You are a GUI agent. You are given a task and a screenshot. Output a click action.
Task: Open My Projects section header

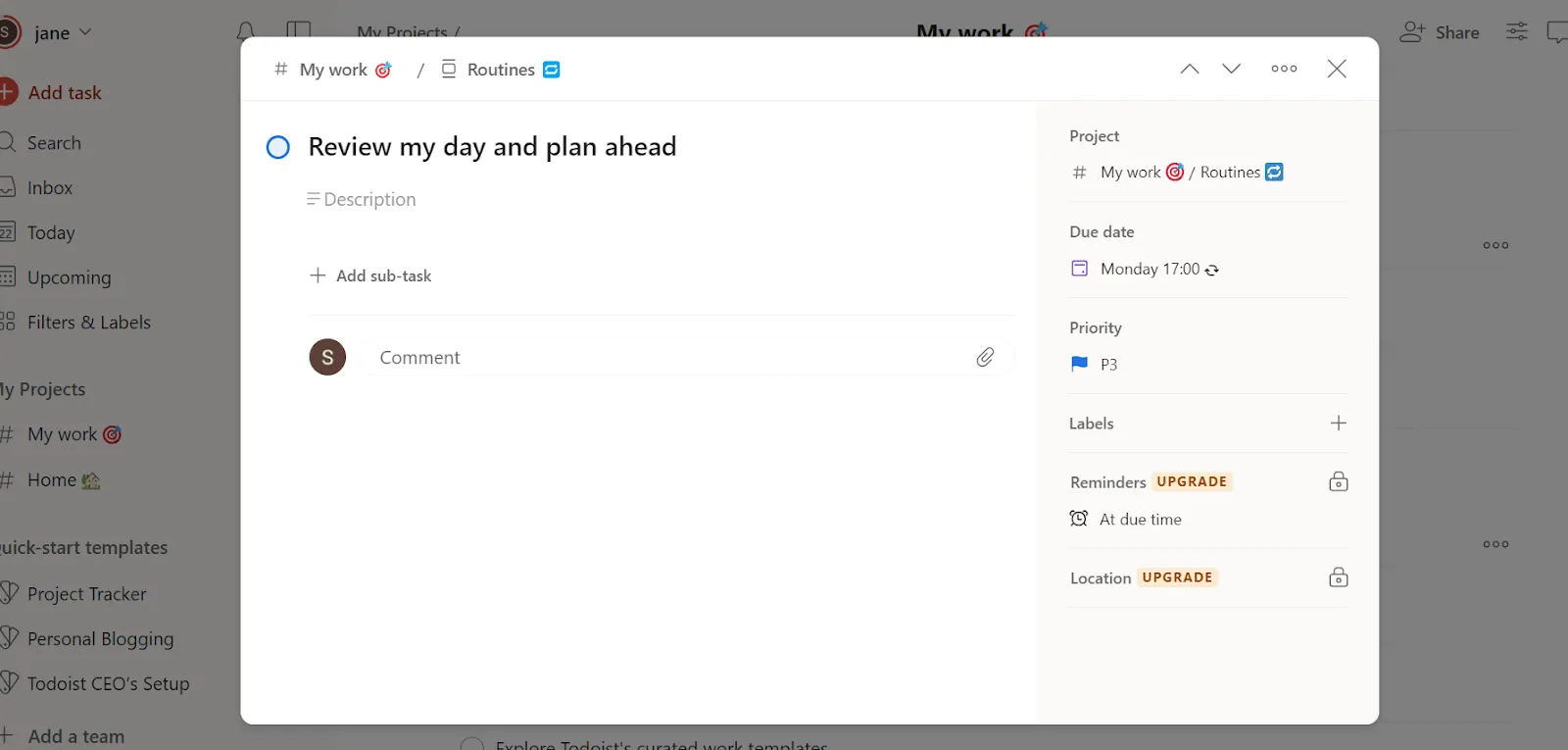point(43,389)
